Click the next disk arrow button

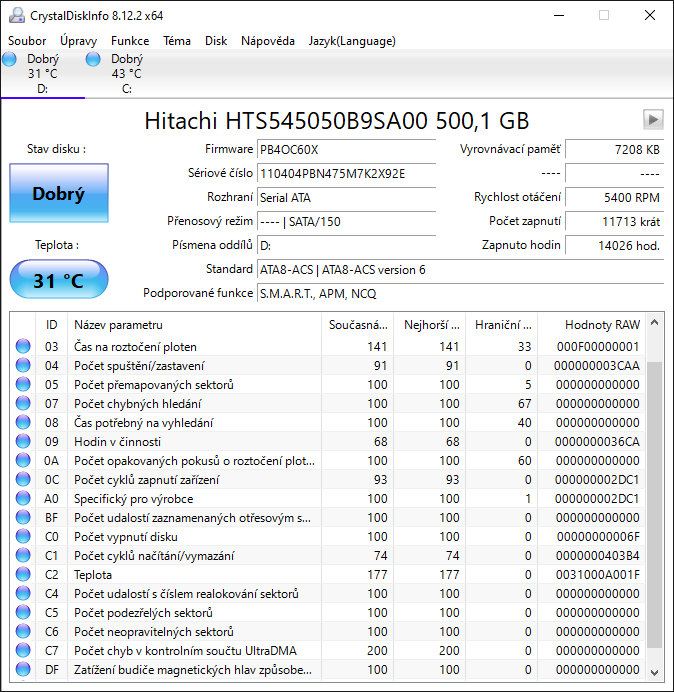pos(653,120)
